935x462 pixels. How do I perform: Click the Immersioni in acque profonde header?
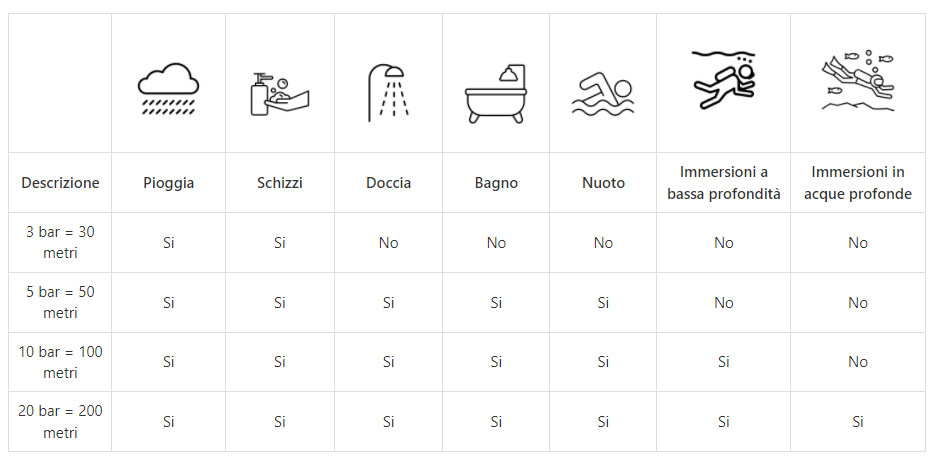pos(857,183)
